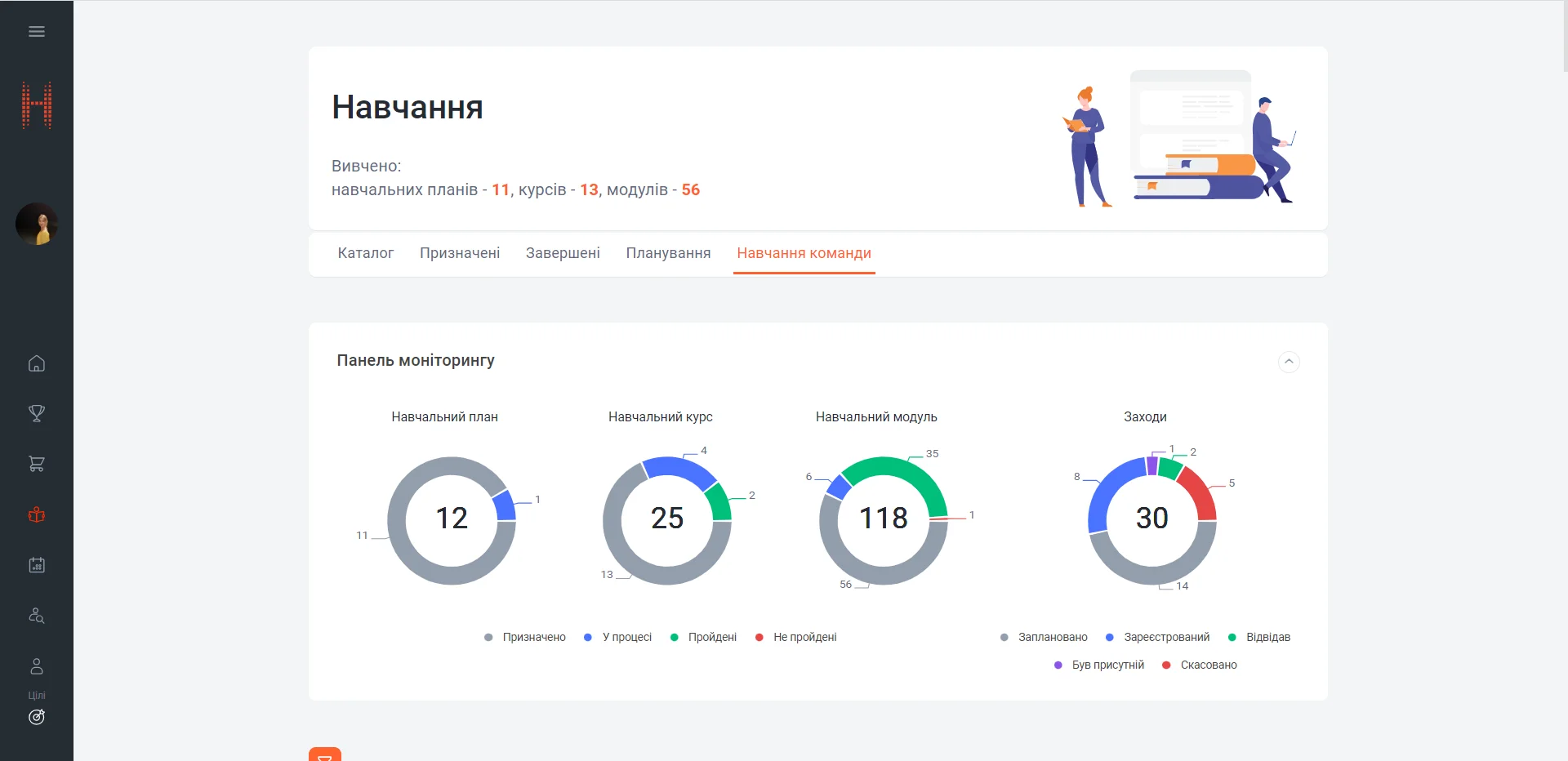Image resolution: width=1568 pixels, height=761 pixels.
Task: Open the Планування tab
Action: 668,253
